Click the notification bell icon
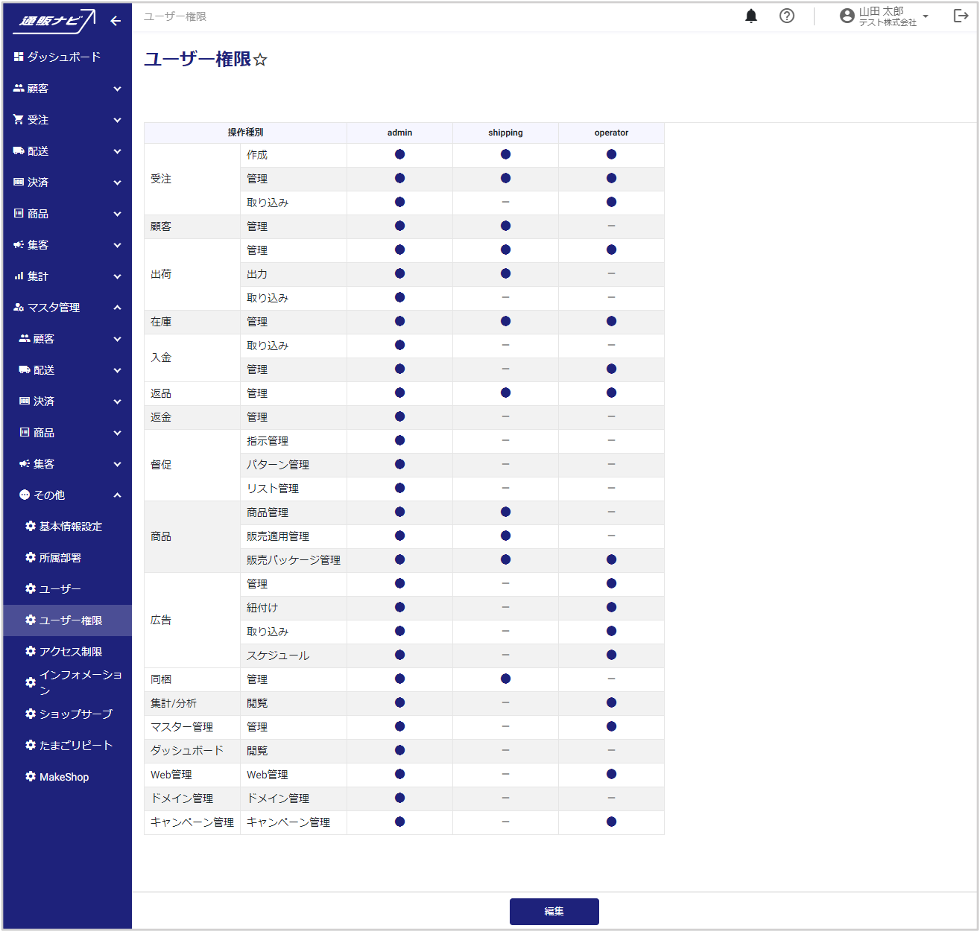This screenshot has width=980, height=932. 751,16
